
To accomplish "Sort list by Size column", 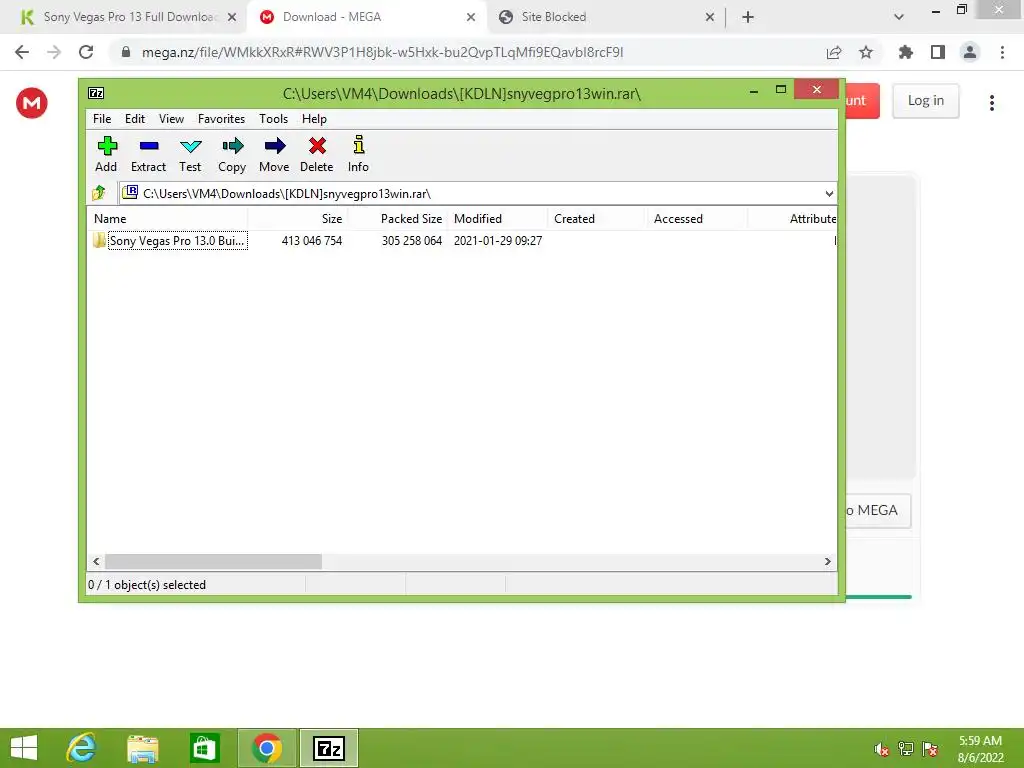I will [298, 219].
